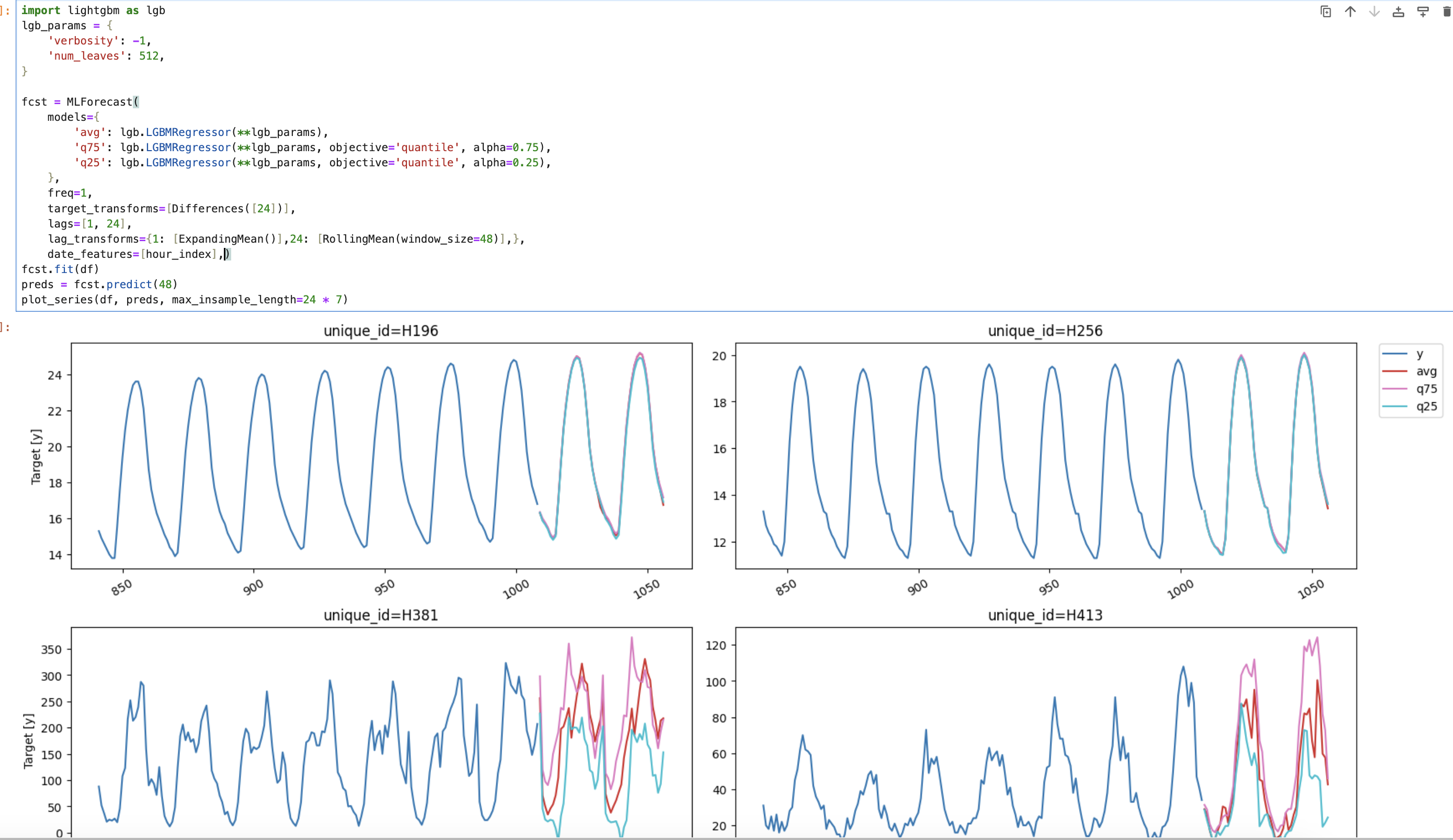Click the output prompt beside the plots
This screenshot has height=840, width=1453.
[5, 327]
